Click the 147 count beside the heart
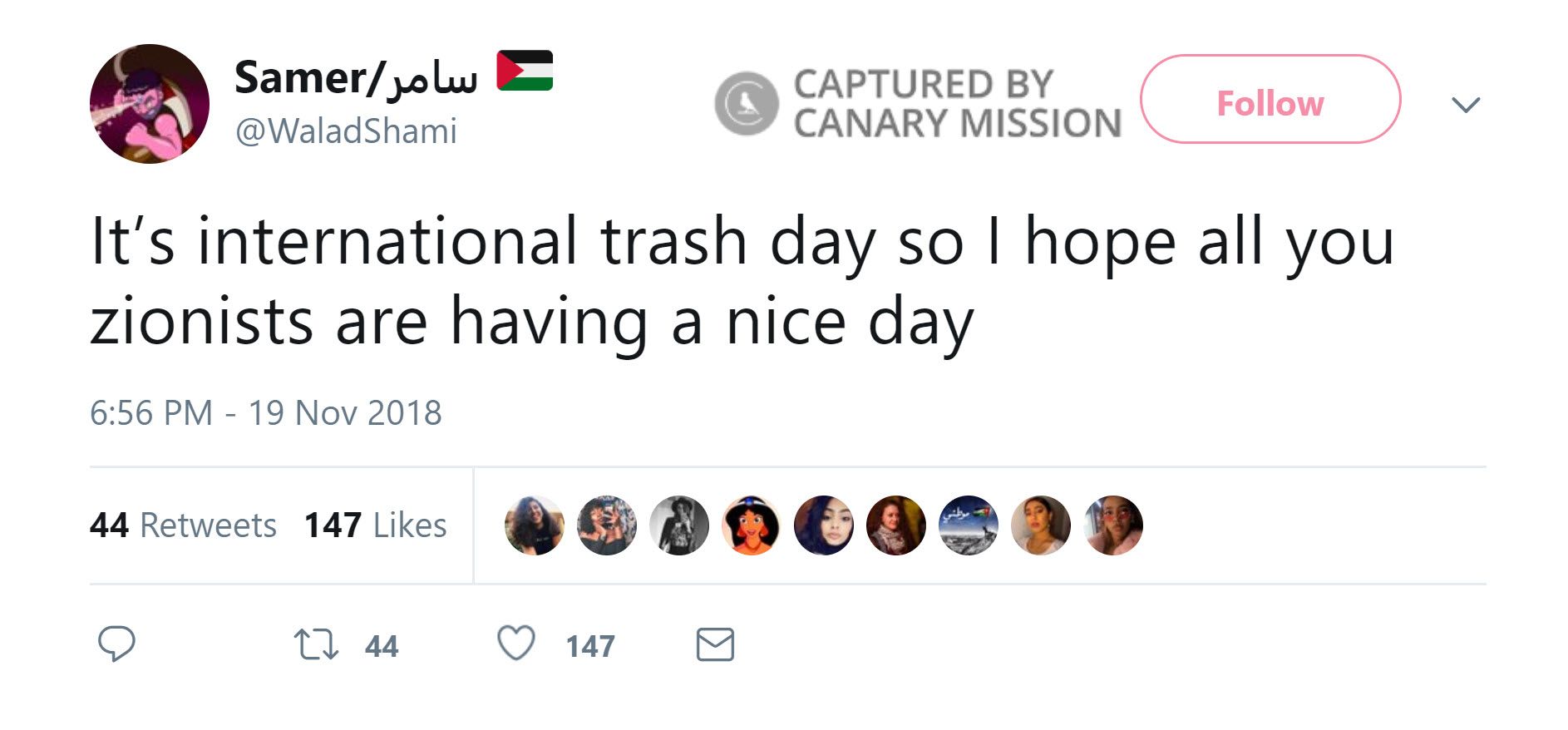This screenshot has height=730, width=1568. [590, 647]
